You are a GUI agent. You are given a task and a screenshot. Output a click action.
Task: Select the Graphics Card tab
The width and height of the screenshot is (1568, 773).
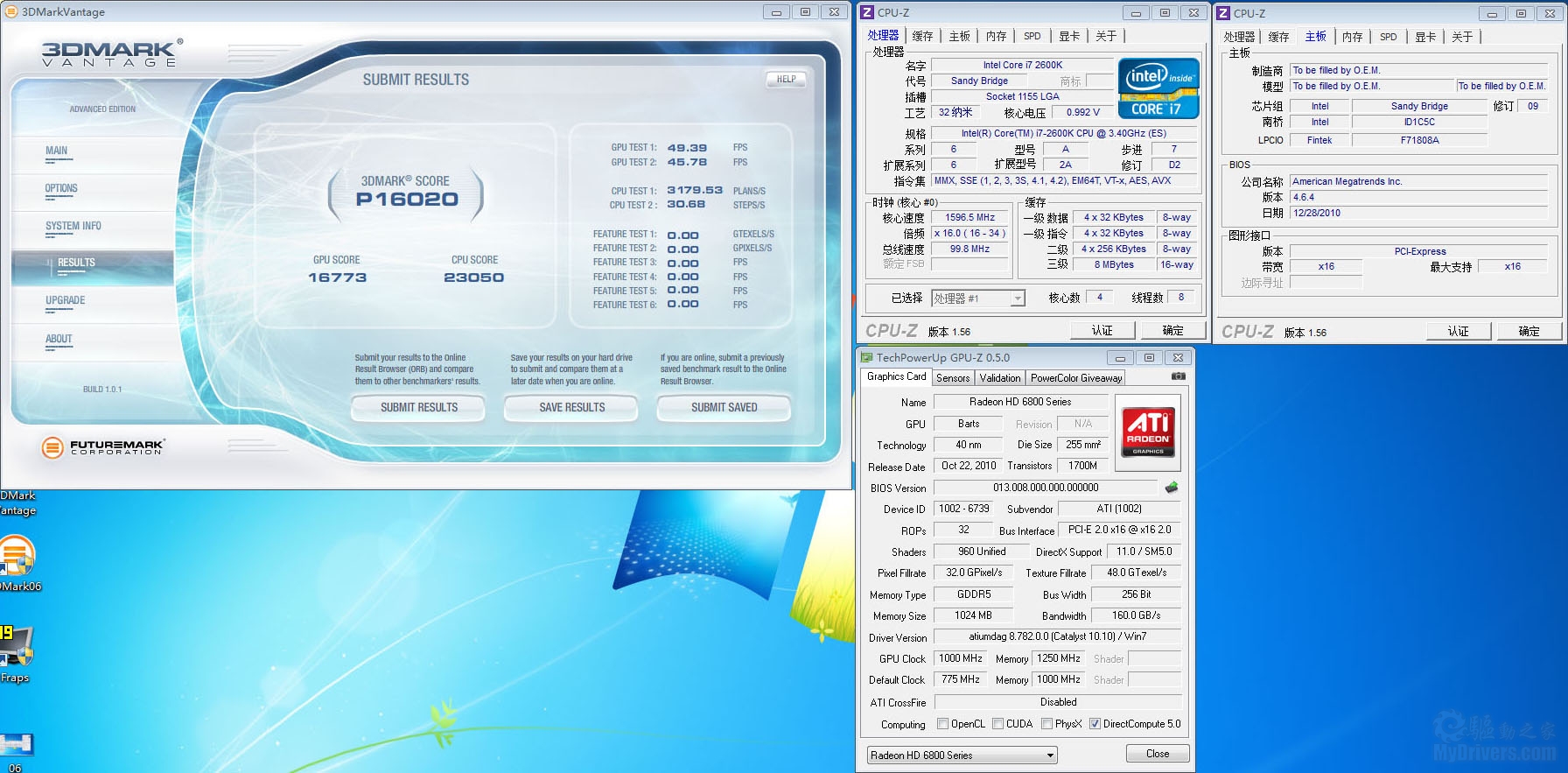(896, 376)
